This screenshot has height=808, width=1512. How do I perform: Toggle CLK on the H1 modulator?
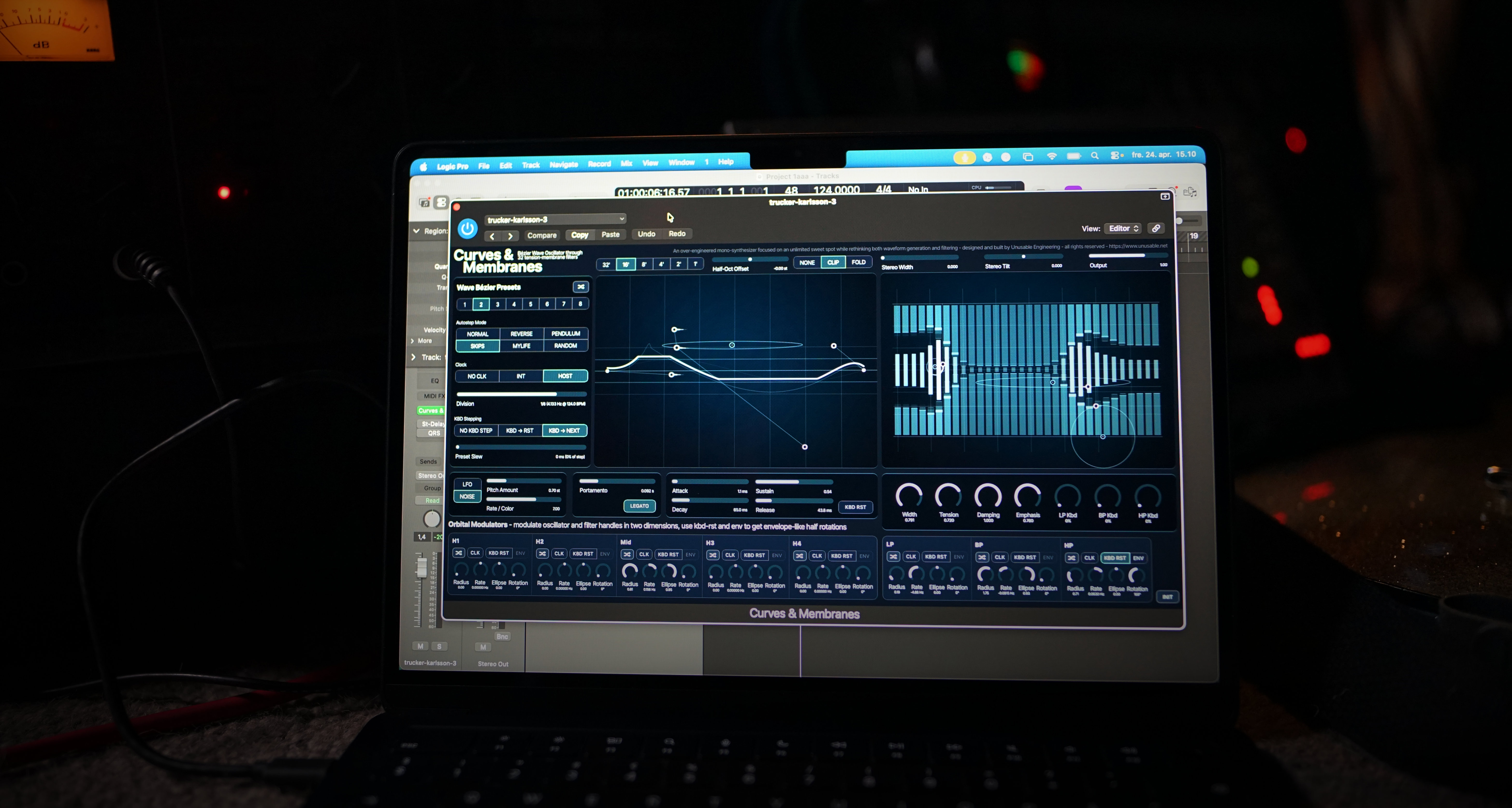[475, 553]
